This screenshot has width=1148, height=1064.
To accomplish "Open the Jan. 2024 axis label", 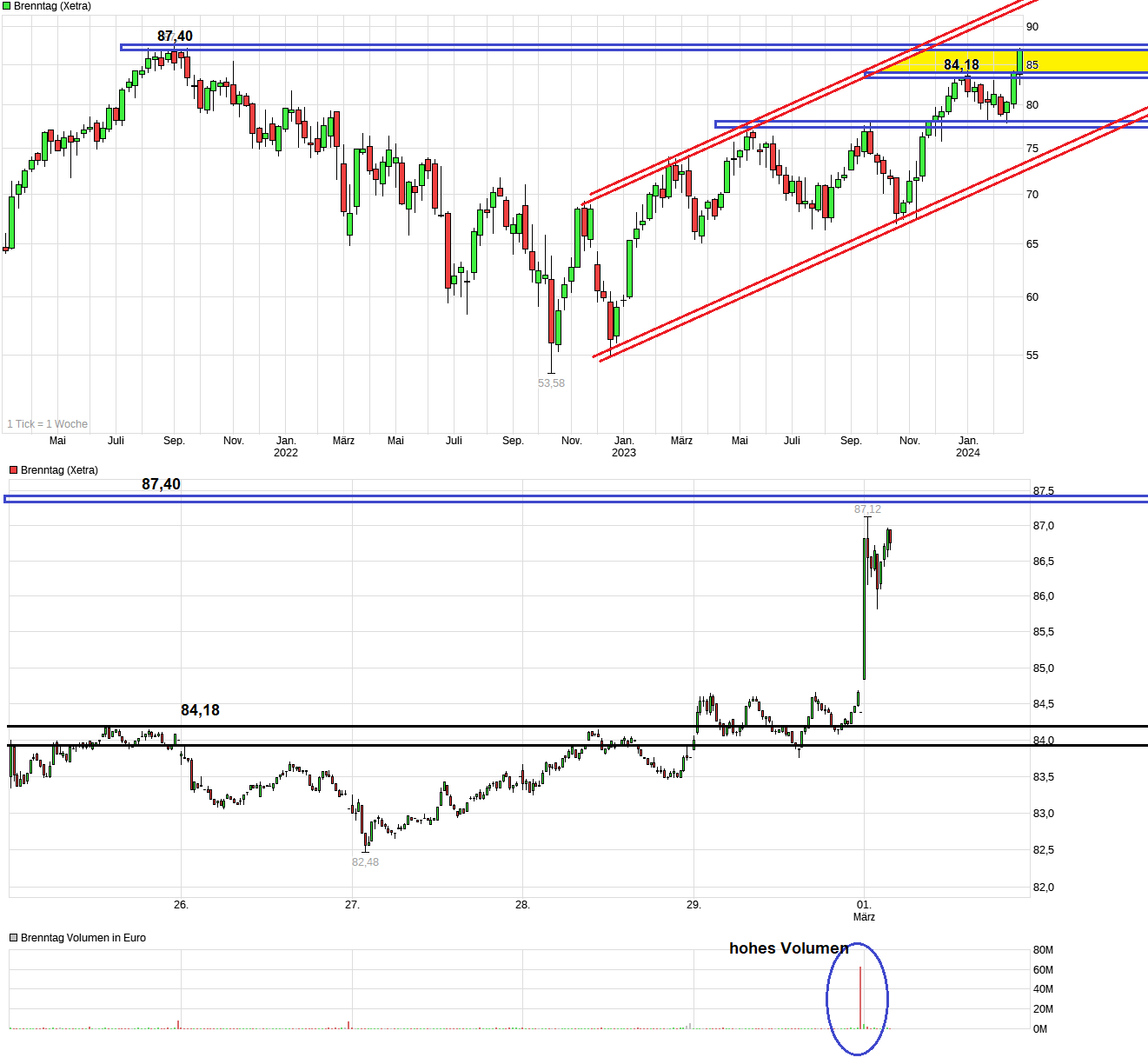I will [967, 446].
